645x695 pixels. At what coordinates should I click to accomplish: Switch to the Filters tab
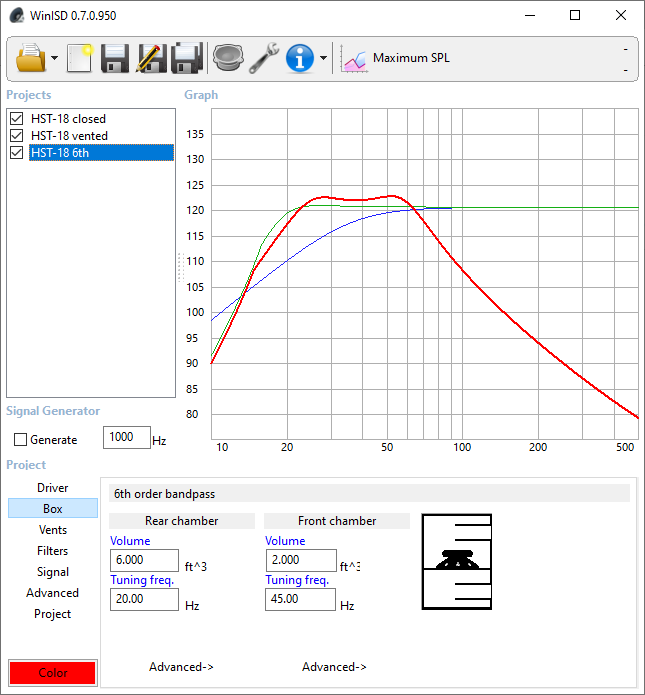[53, 551]
